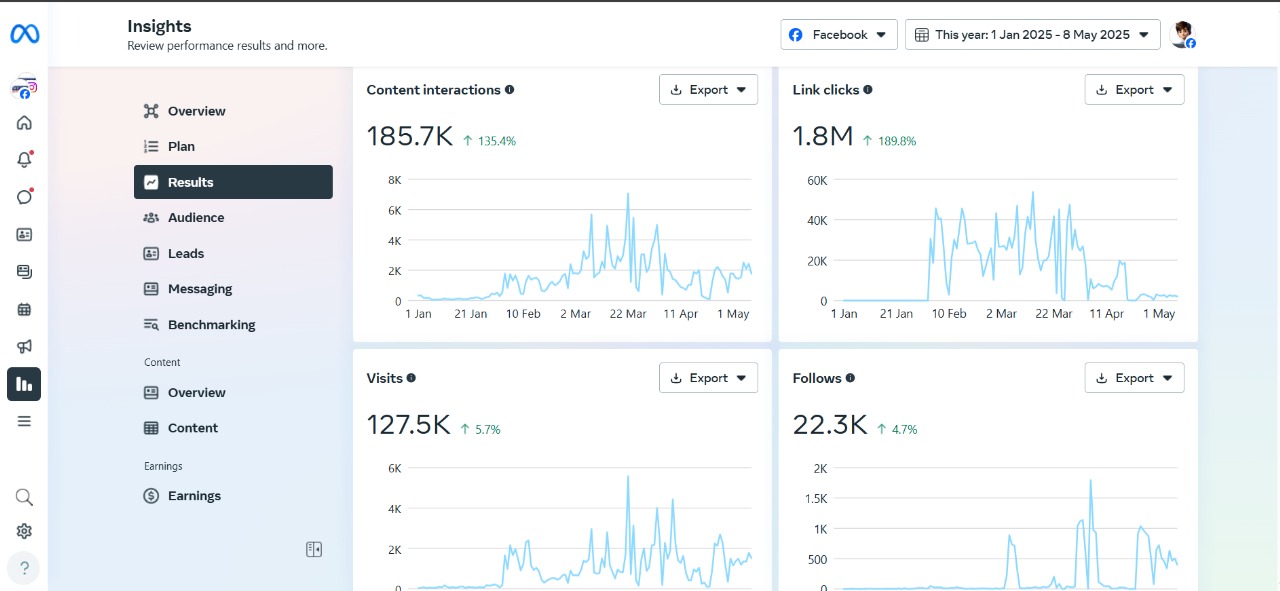Click the Meta logo
This screenshot has height=591, width=1280.
coord(24,34)
